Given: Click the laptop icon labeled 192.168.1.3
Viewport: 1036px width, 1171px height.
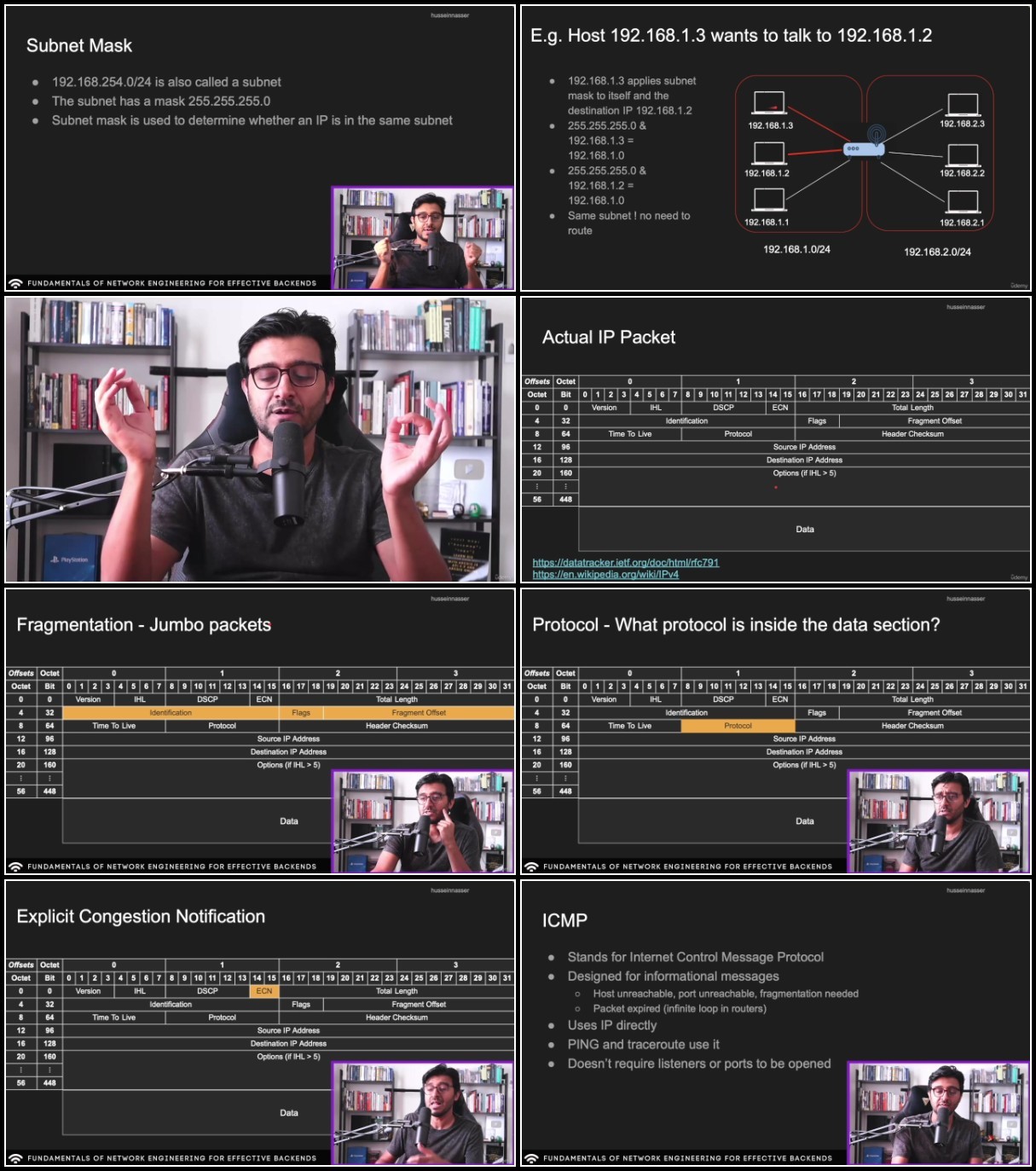Looking at the screenshot, I should coord(769,103).
